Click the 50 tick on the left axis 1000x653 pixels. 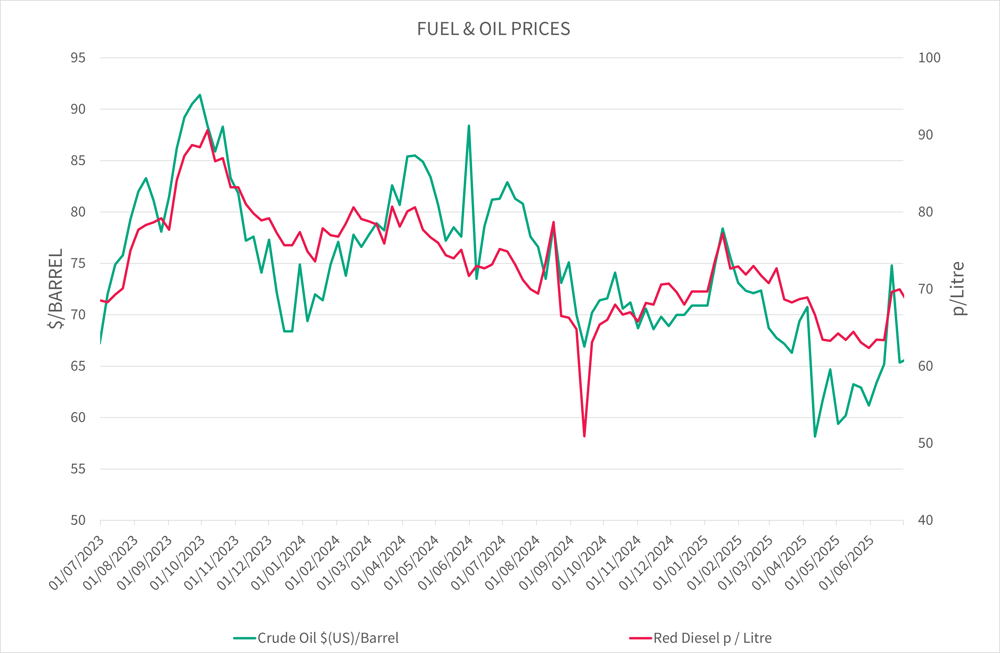point(78,521)
